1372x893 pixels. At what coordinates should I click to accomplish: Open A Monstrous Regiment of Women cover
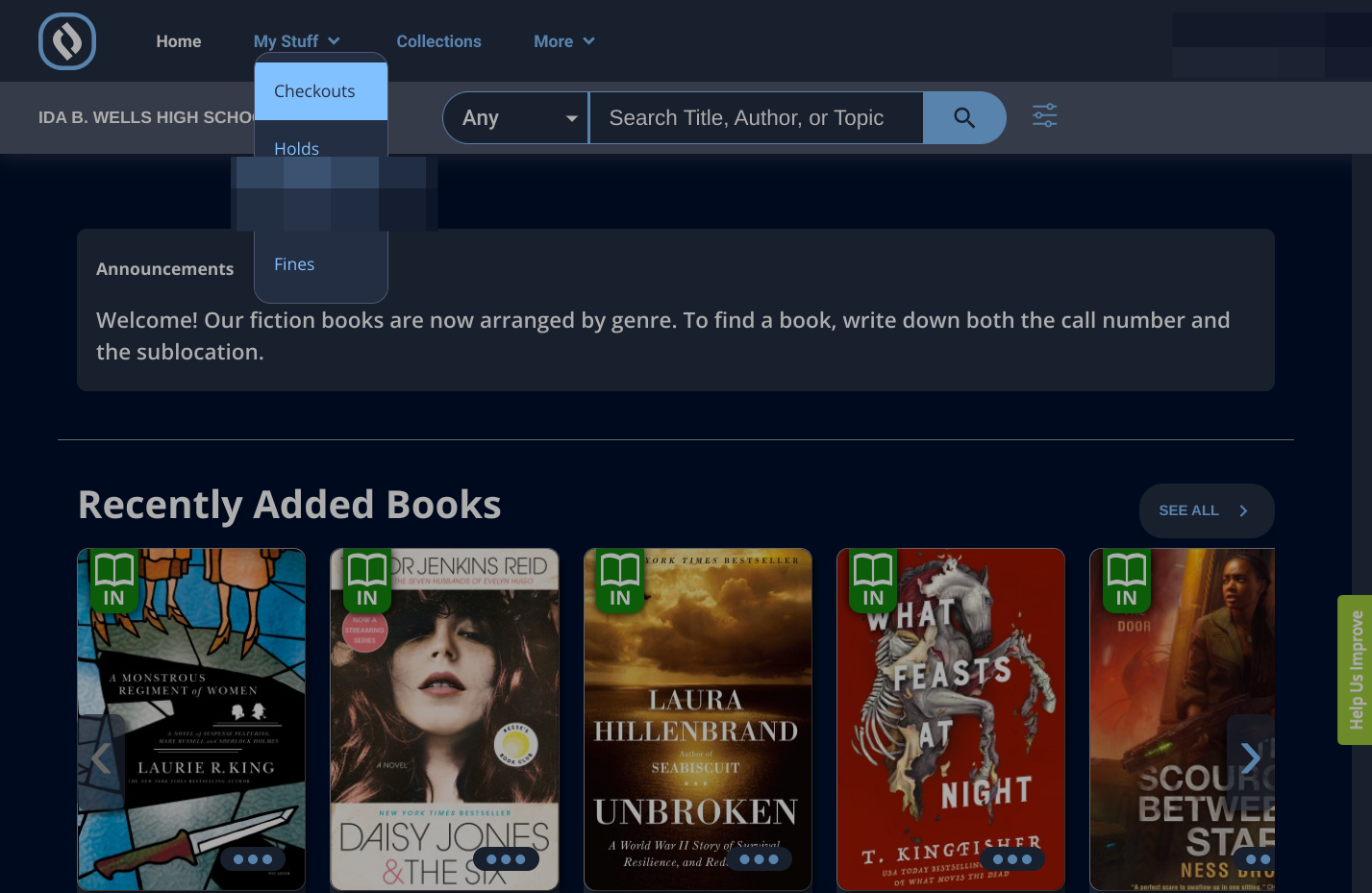[x=191, y=719]
